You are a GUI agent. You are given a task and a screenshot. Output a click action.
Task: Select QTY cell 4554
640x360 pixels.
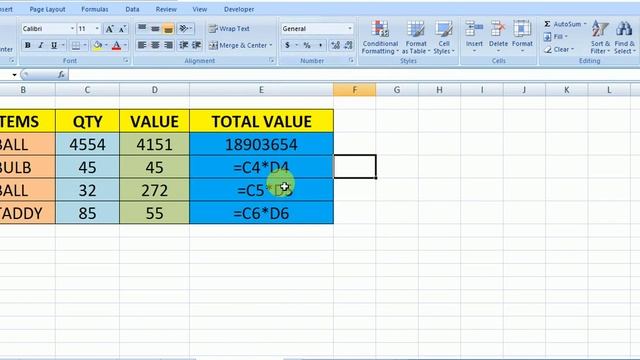87,144
